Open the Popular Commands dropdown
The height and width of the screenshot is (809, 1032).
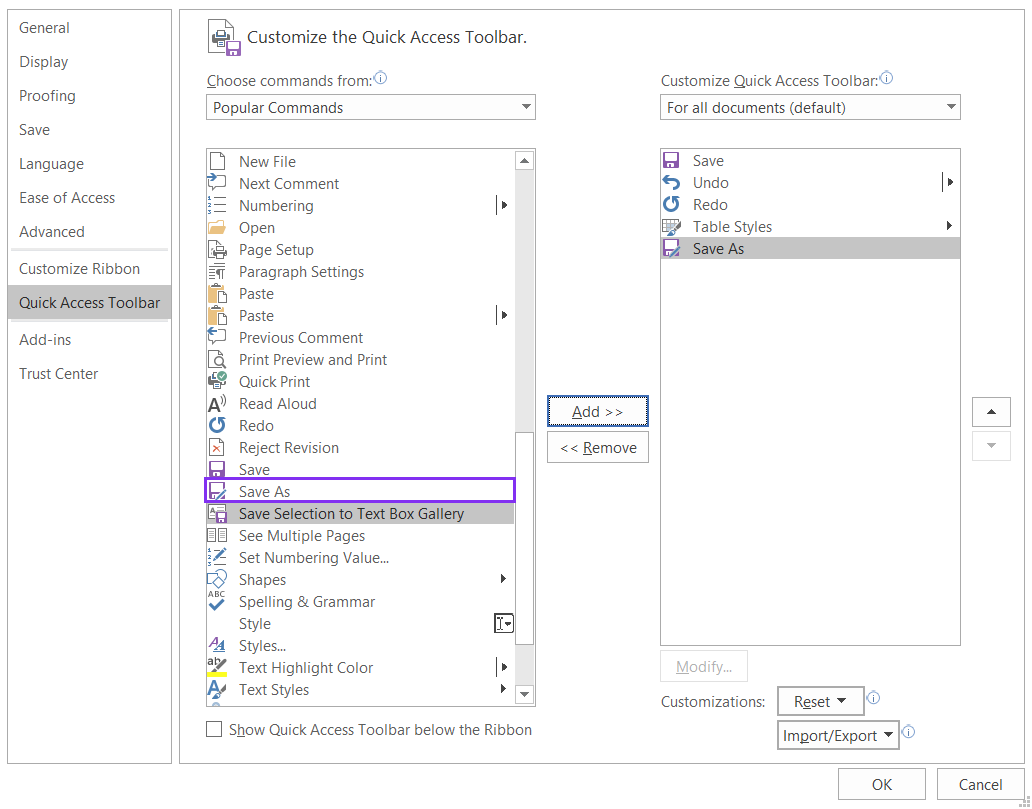click(370, 107)
